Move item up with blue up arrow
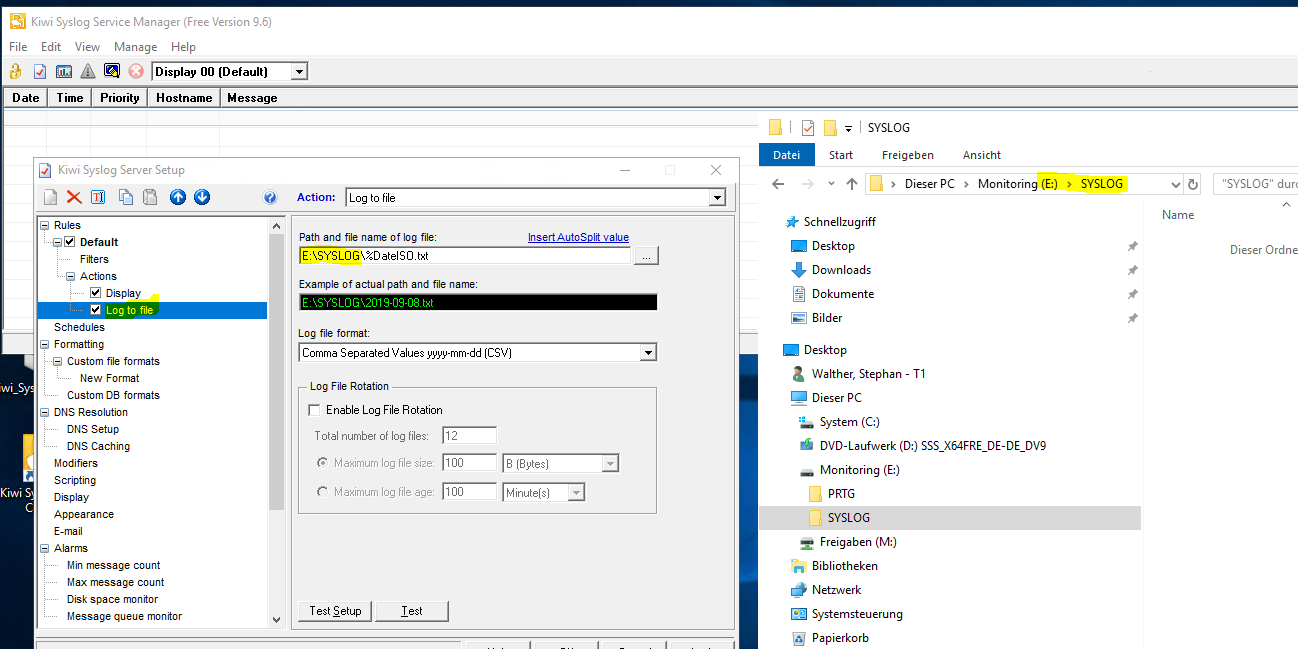1298x649 pixels. click(x=178, y=197)
